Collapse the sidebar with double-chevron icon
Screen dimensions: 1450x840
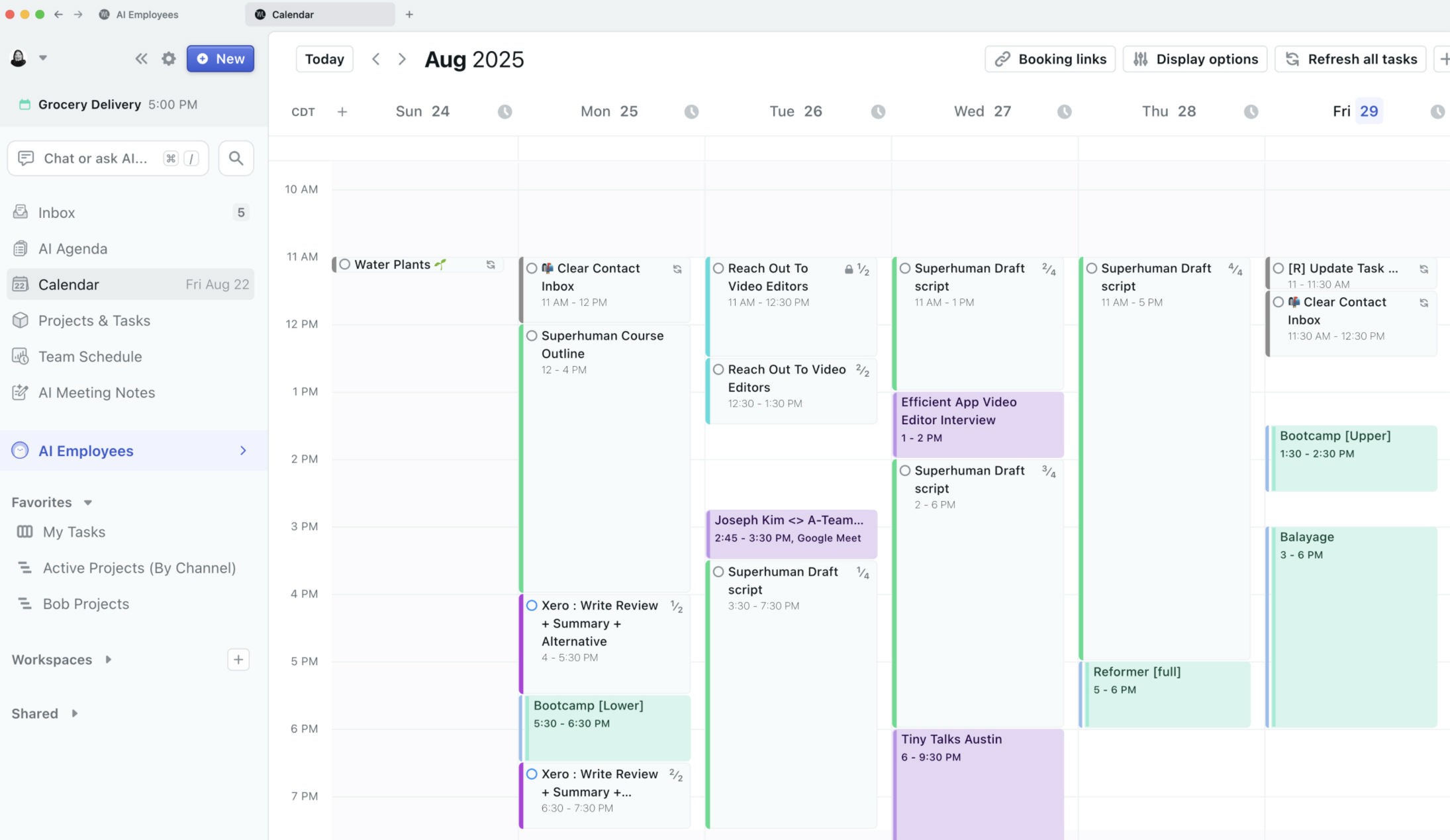pos(141,59)
